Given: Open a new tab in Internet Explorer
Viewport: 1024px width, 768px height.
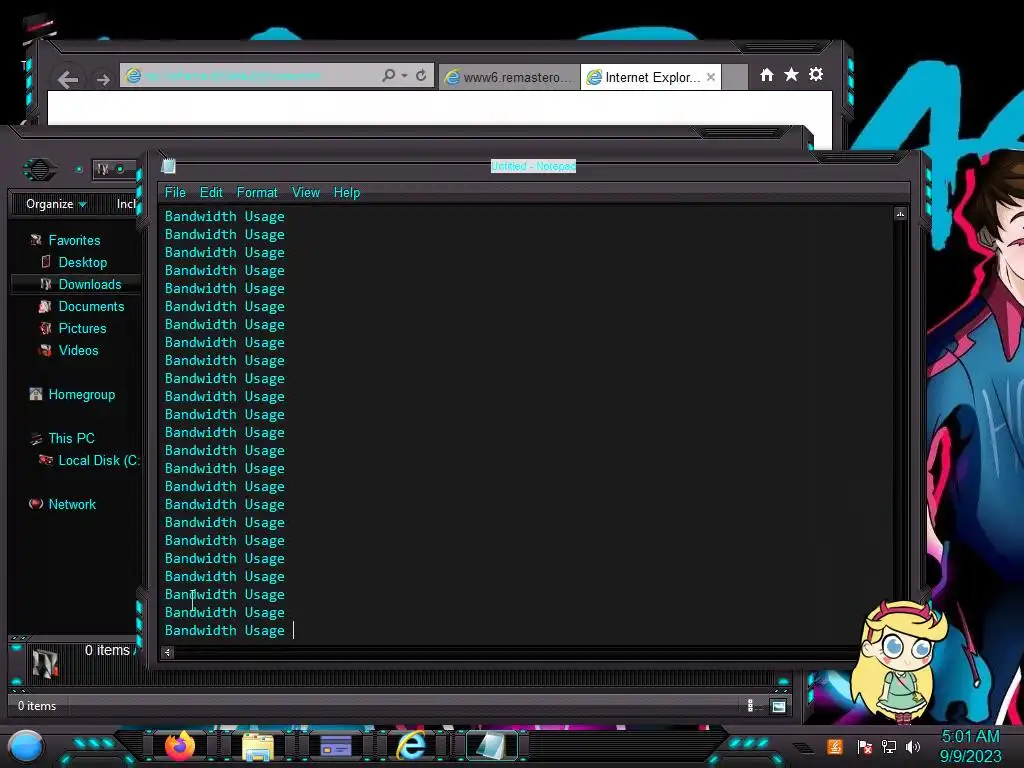Looking at the screenshot, I should tap(735, 77).
